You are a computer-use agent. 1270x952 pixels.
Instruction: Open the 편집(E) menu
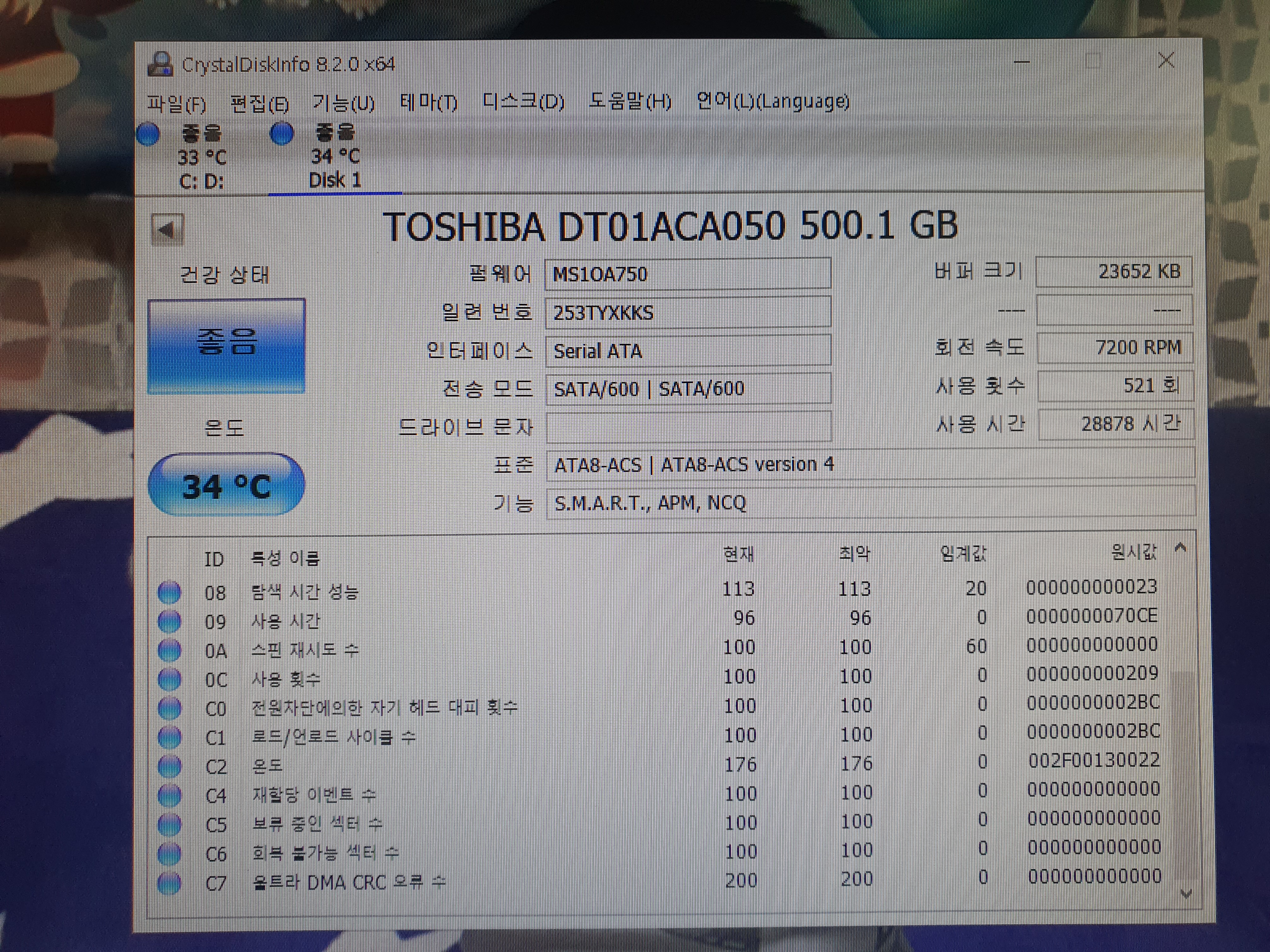259,104
